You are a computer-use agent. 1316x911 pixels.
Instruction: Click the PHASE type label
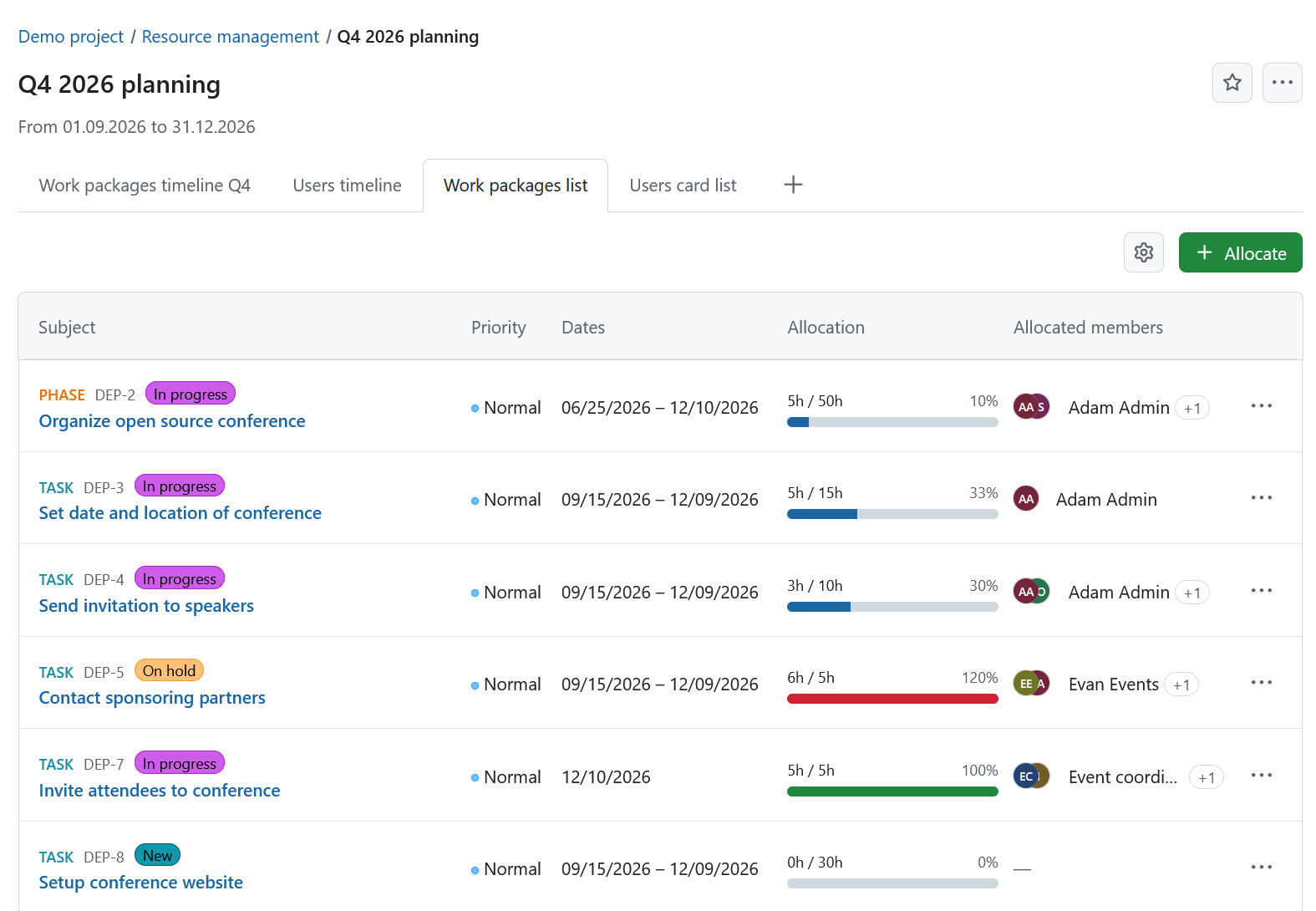pos(62,395)
